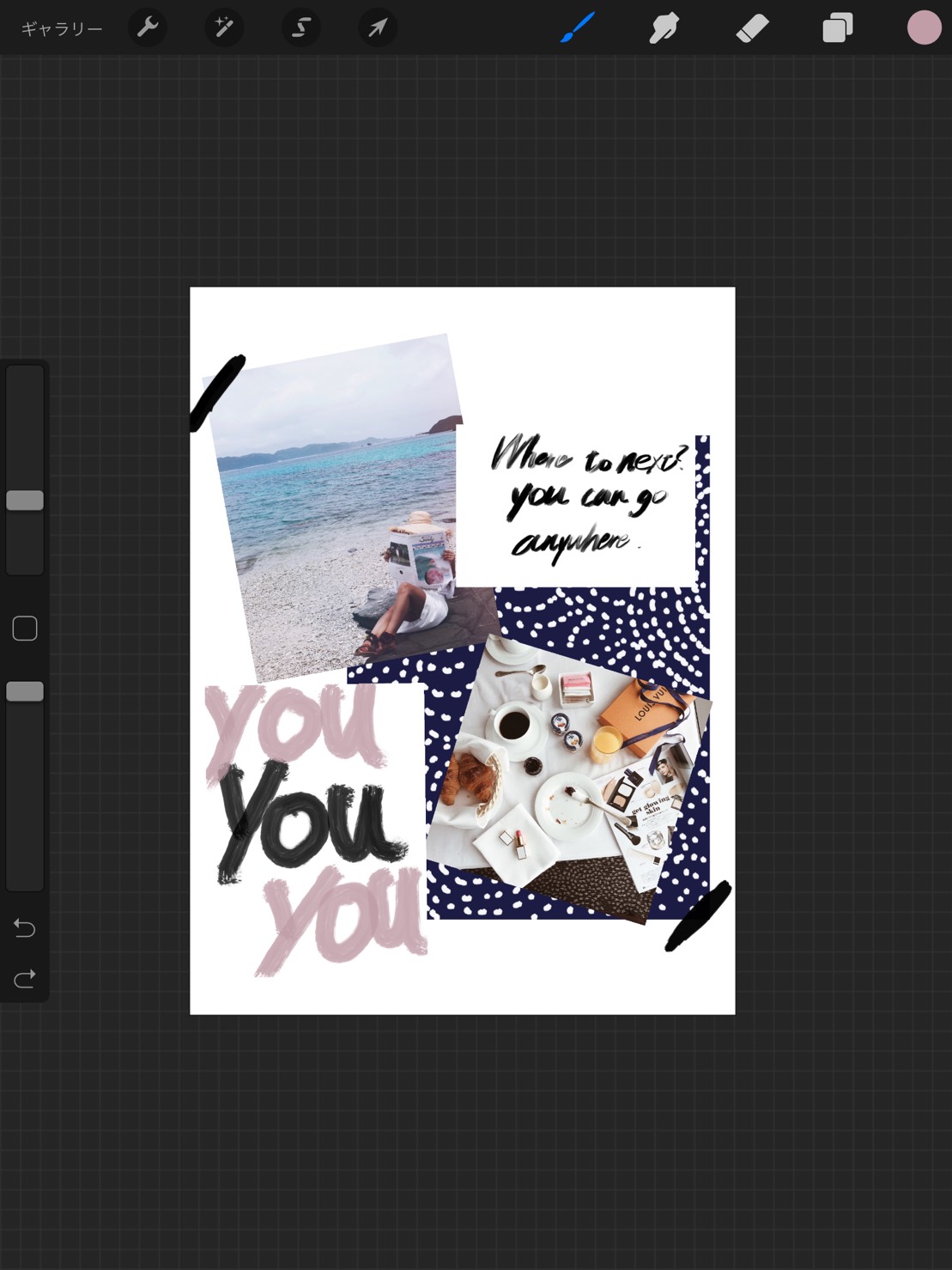952x1270 pixels.
Task: Select the Brush tool
Action: 579,28
